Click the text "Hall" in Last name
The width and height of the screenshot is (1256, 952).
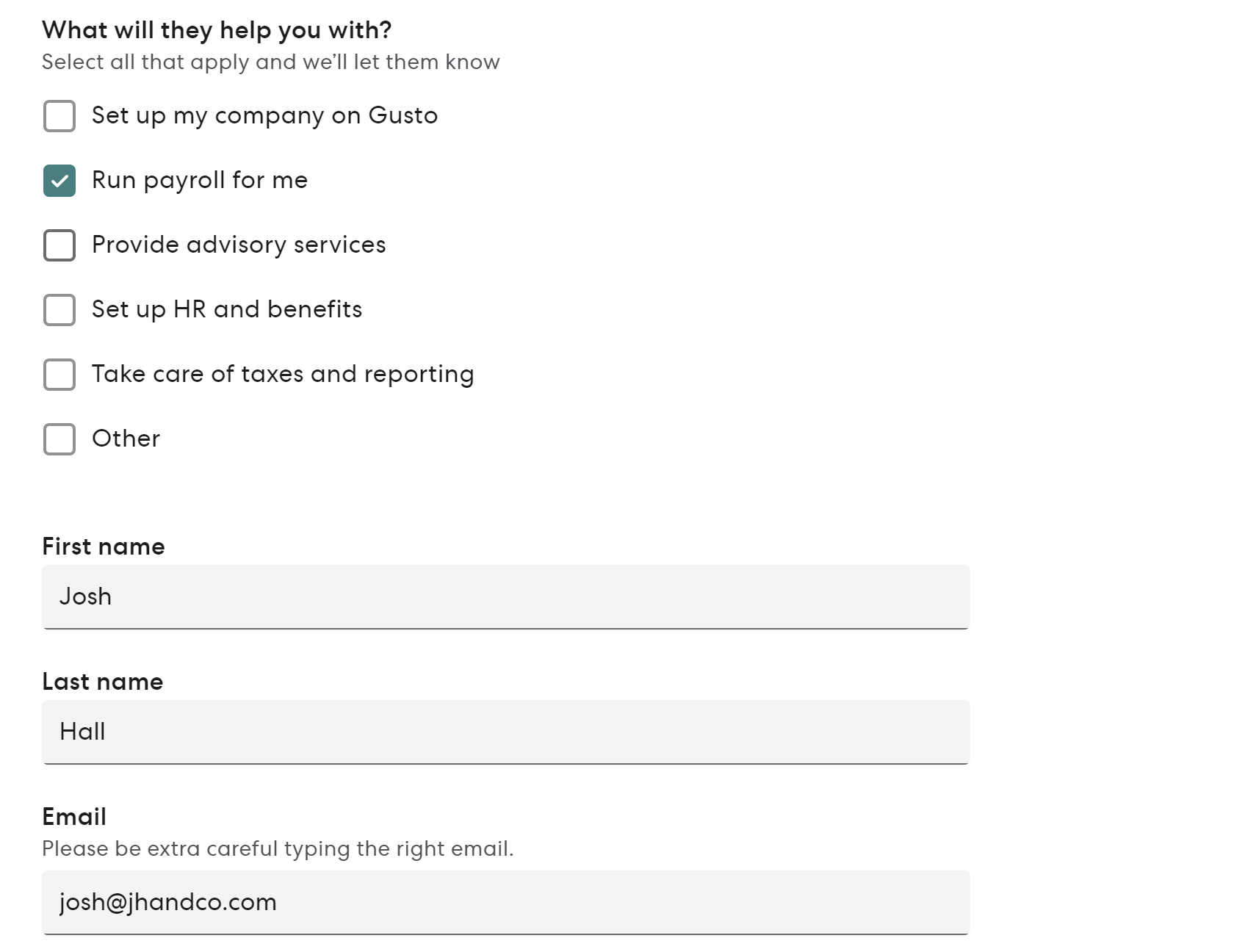[x=82, y=732]
